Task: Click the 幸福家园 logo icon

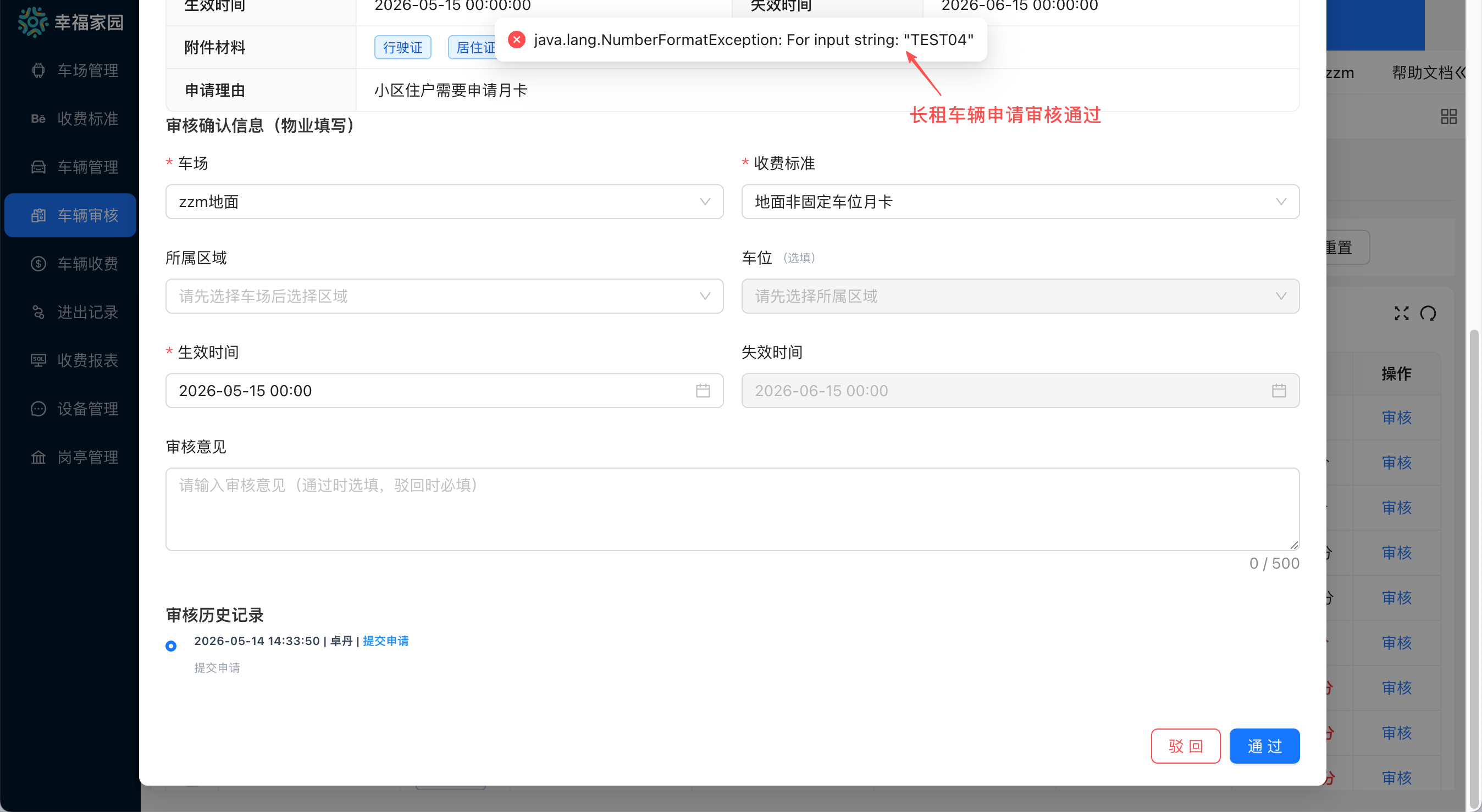Action: tap(32, 22)
